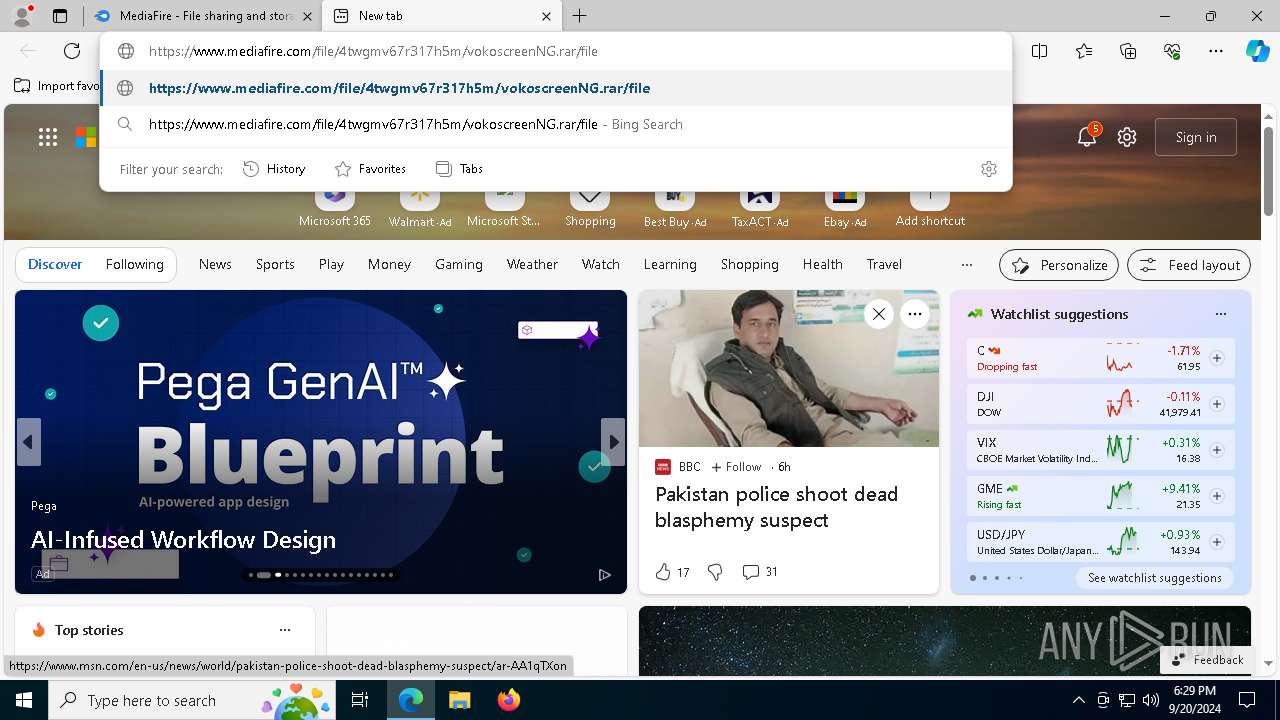Go to previous carousel slide

pos(28,442)
